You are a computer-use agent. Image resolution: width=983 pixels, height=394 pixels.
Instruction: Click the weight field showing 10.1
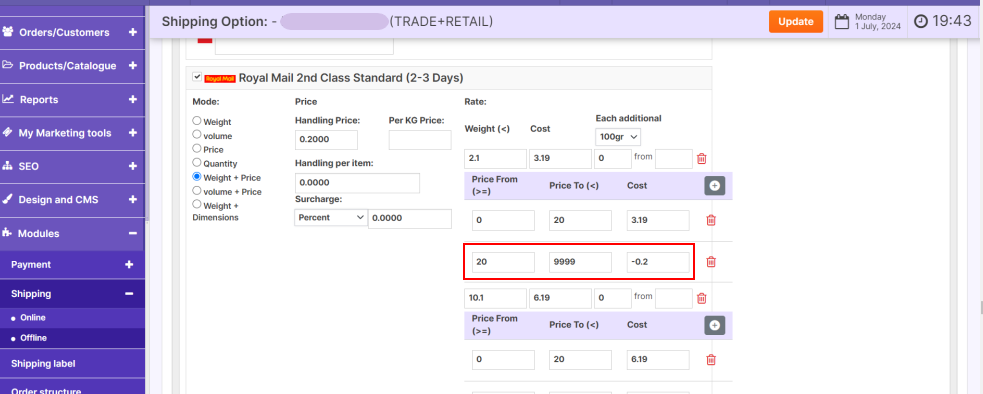pos(496,298)
